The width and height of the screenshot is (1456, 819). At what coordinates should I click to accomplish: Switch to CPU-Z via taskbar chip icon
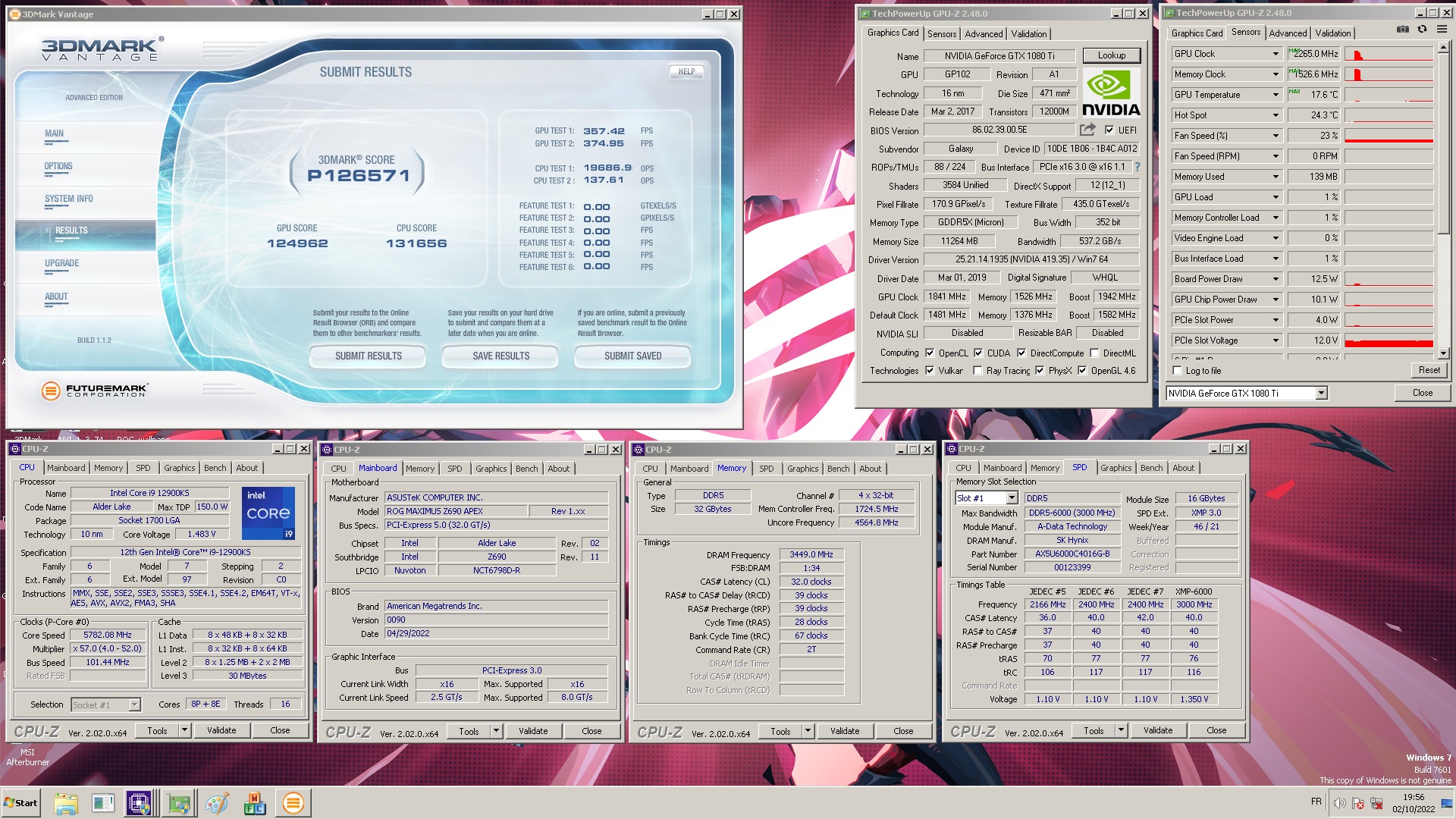140,803
